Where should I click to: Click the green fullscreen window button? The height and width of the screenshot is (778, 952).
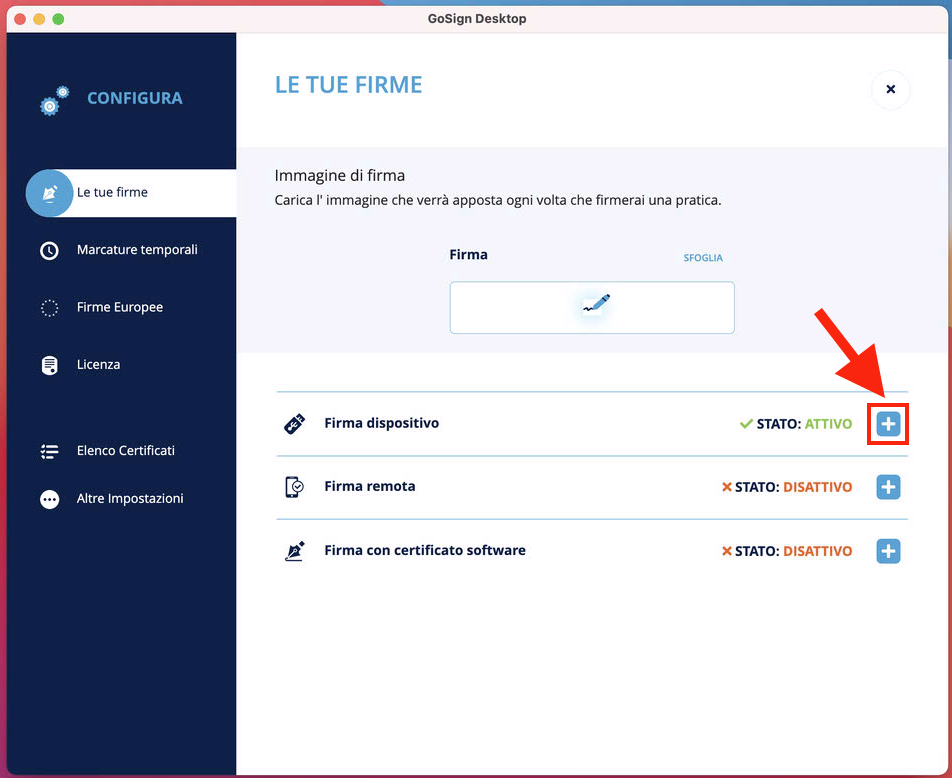[59, 19]
